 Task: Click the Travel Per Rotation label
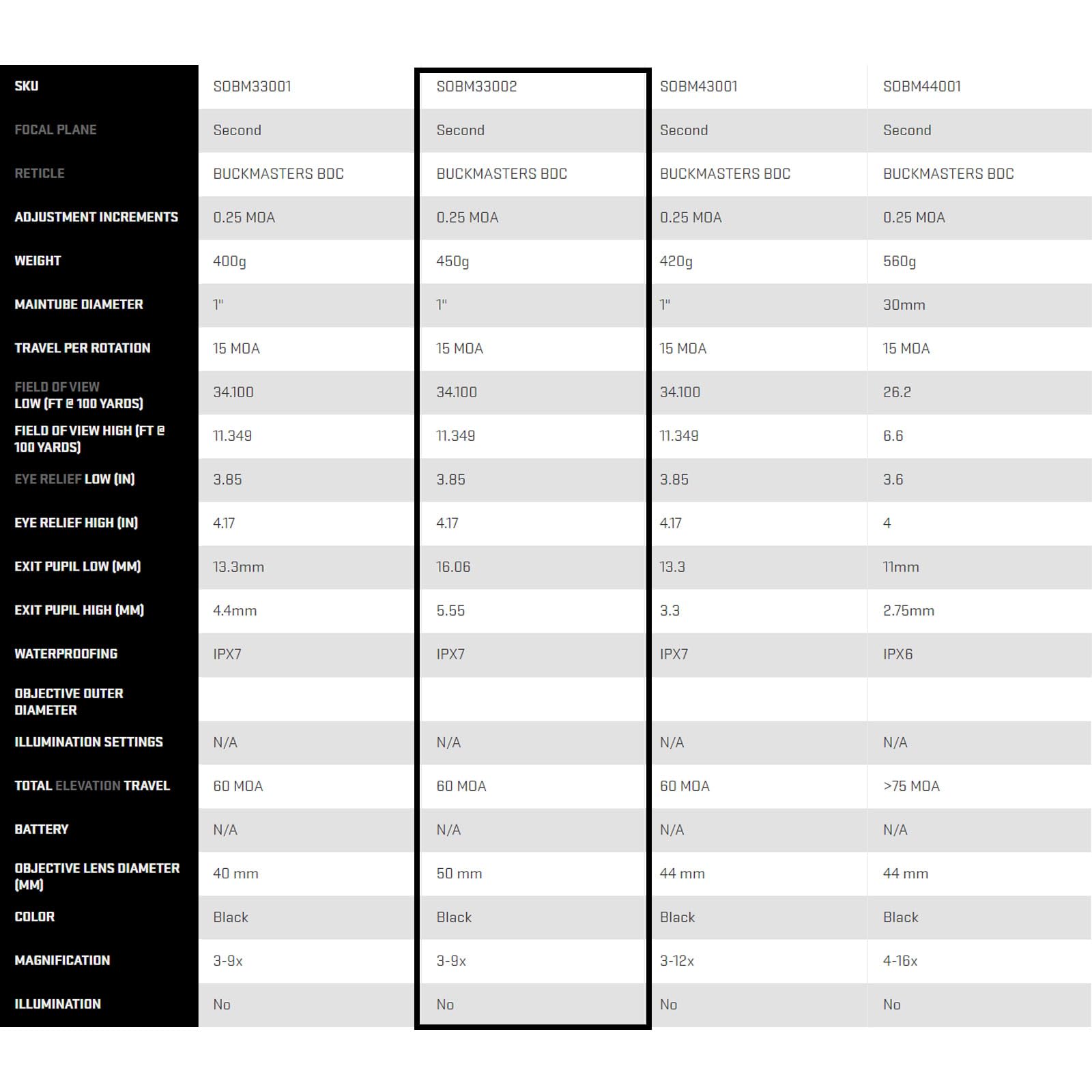click(82, 348)
